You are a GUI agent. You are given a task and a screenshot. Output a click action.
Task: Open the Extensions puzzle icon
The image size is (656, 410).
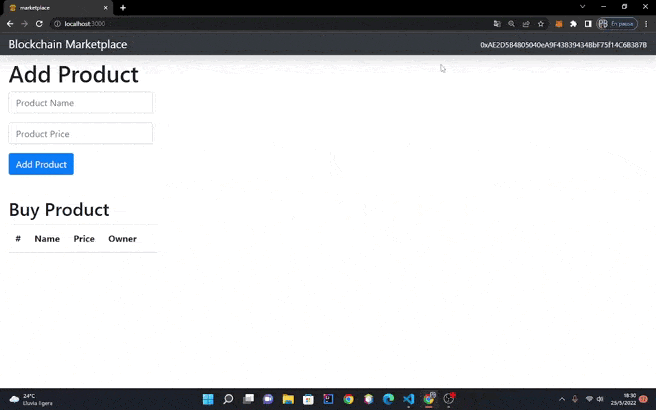[573, 24]
